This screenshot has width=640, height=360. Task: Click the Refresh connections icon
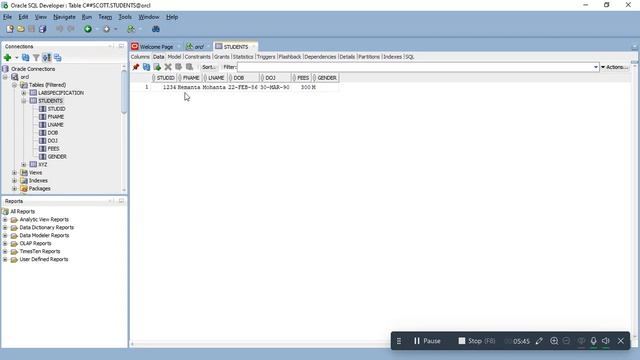(x=26, y=58)
